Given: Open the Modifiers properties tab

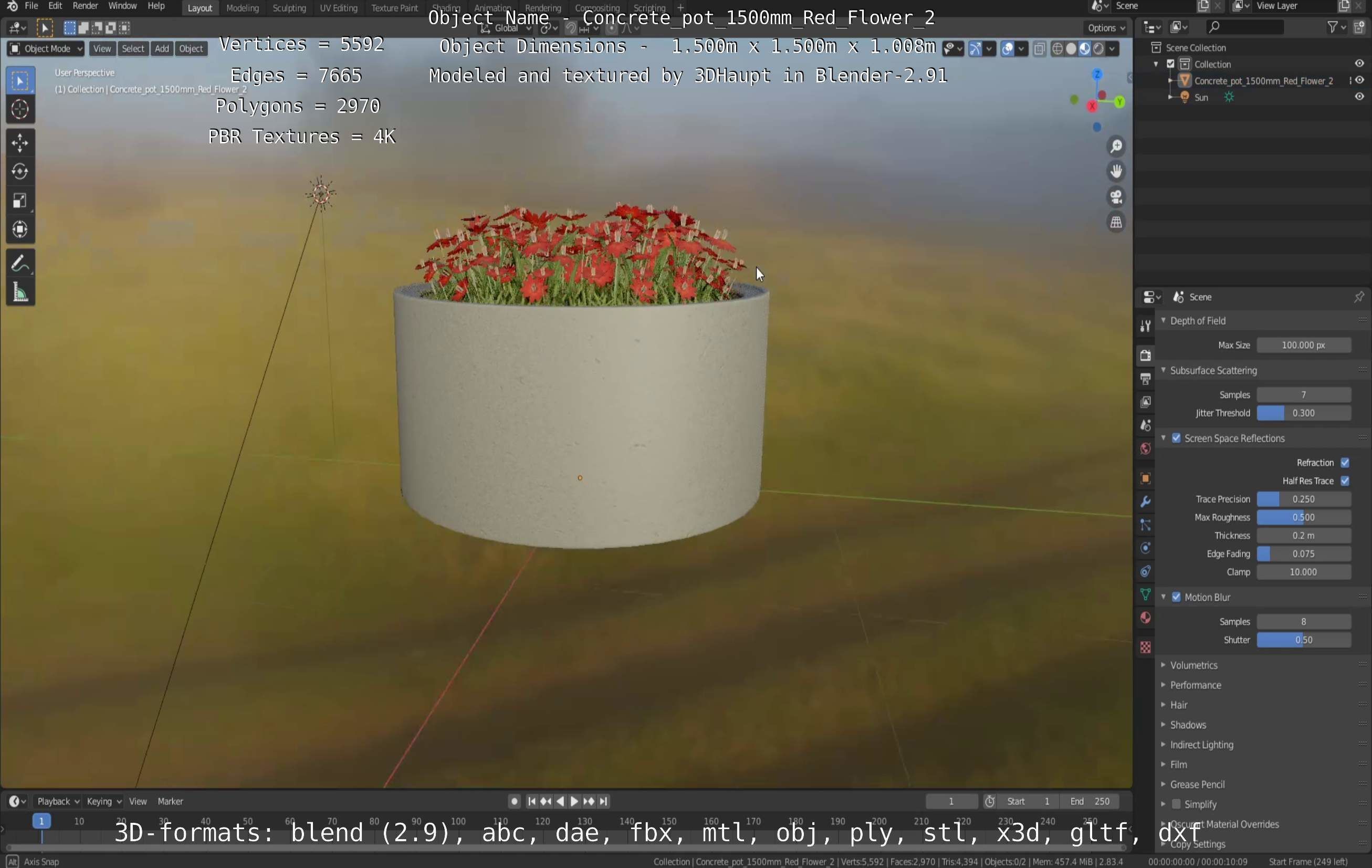Looking at the screenshot, I should click(1145, 501).
